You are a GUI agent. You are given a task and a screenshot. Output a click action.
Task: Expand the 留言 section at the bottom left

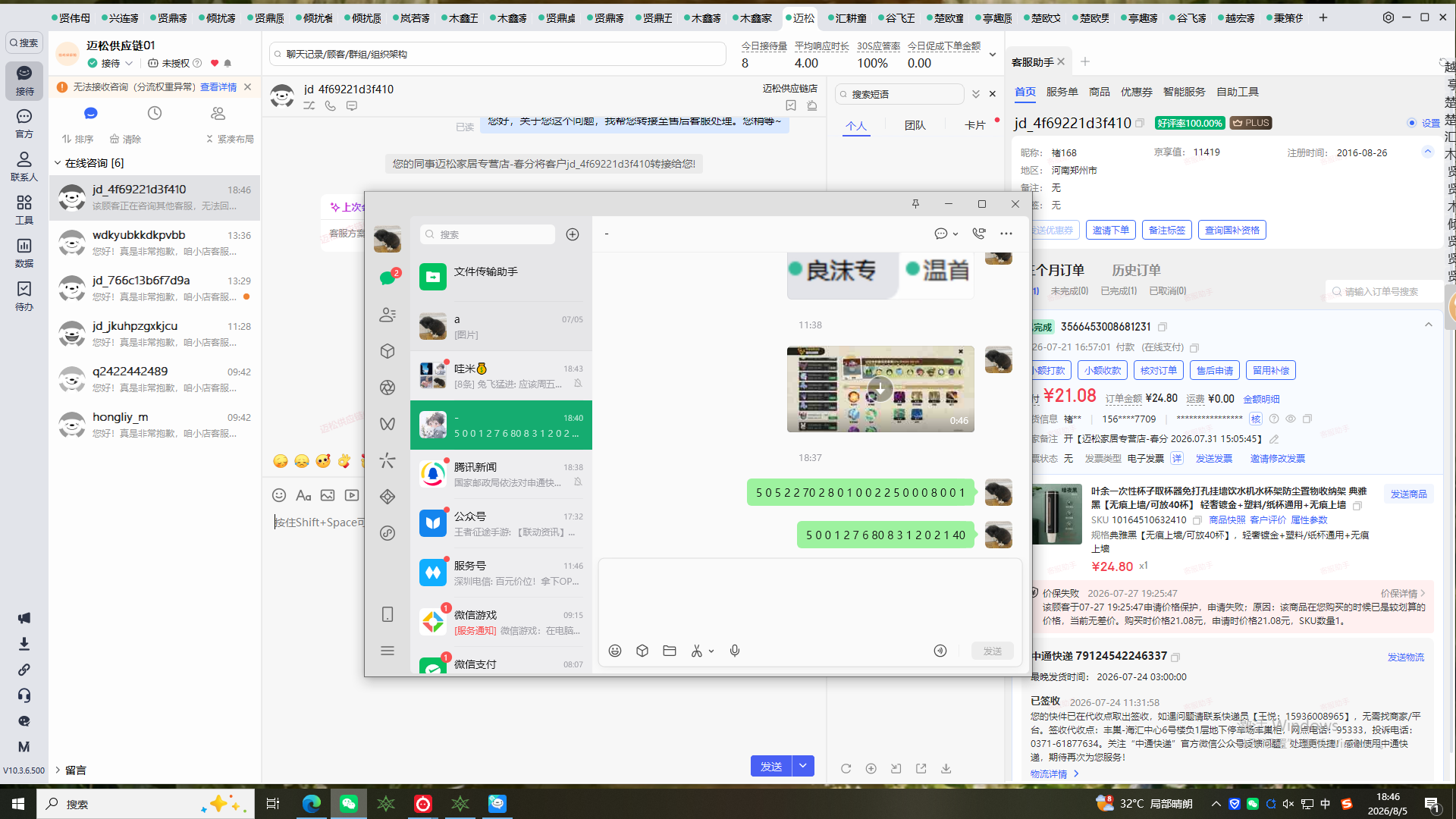[x=58, y=770]
